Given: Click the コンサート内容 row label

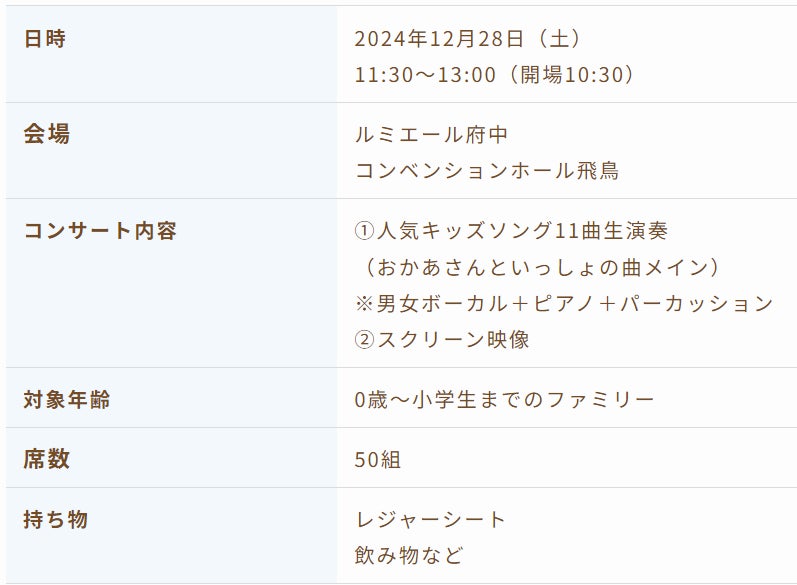Looking at the screenshot, I should [x=100, y=231].
